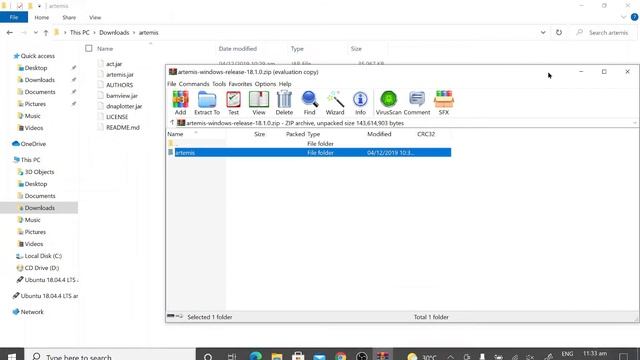Viewport: 640px width, 360px height.
Task: Click the Explorer up-directory arrow
Action: 46,33
